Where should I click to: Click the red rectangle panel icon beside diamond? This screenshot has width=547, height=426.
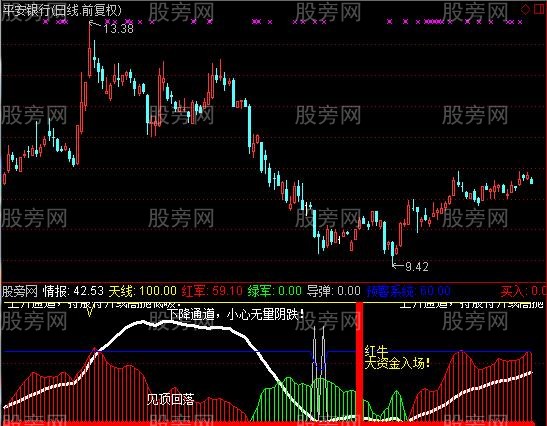pos(540,9)
